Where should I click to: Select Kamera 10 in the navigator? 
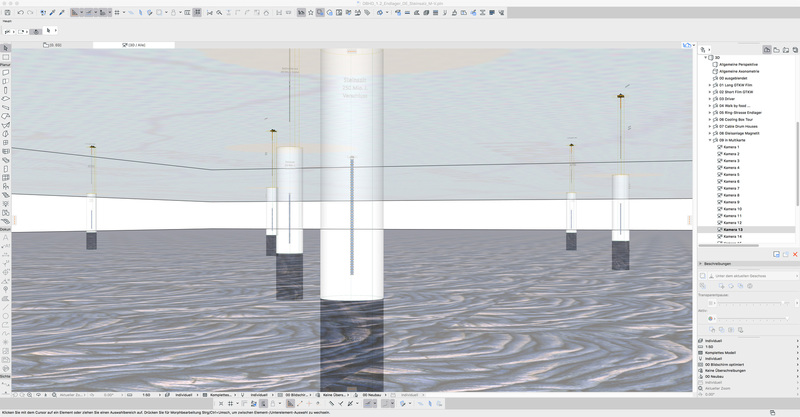click(x=732, y=209)
